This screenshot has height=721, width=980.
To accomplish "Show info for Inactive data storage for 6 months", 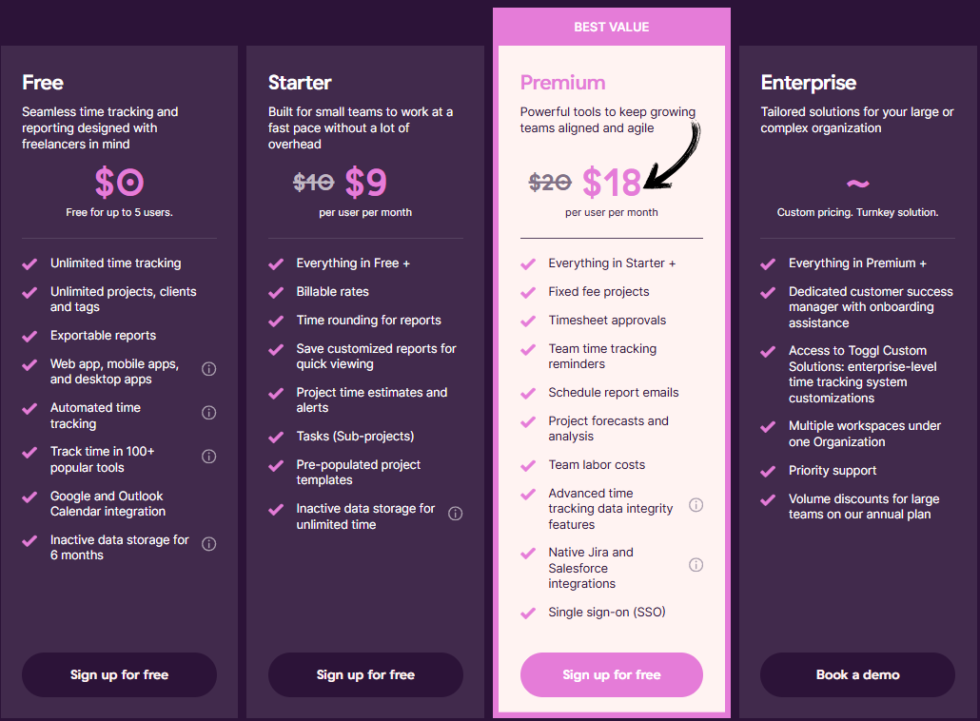I will click(x=209, y=545).
